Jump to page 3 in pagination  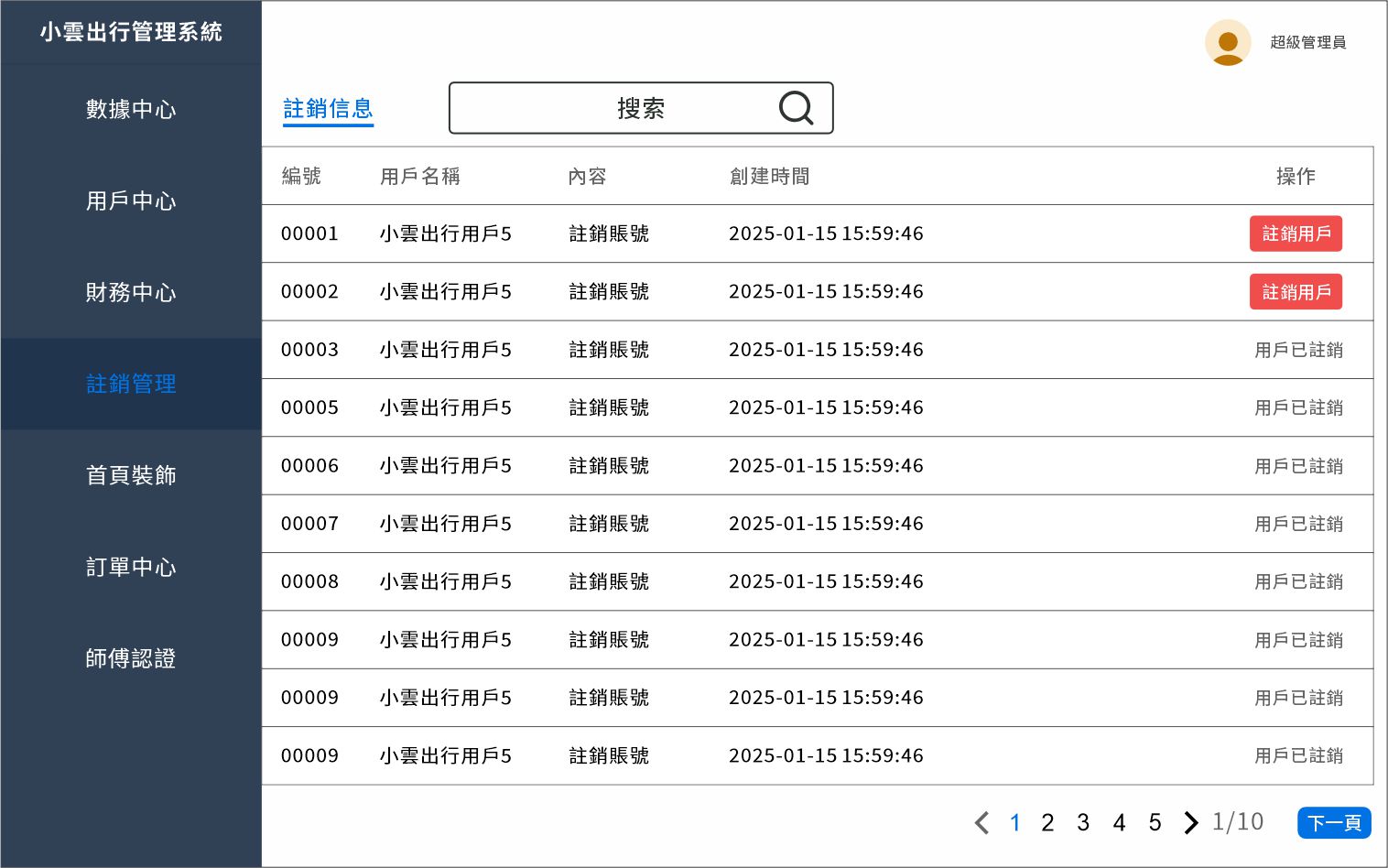point(1083,822)
